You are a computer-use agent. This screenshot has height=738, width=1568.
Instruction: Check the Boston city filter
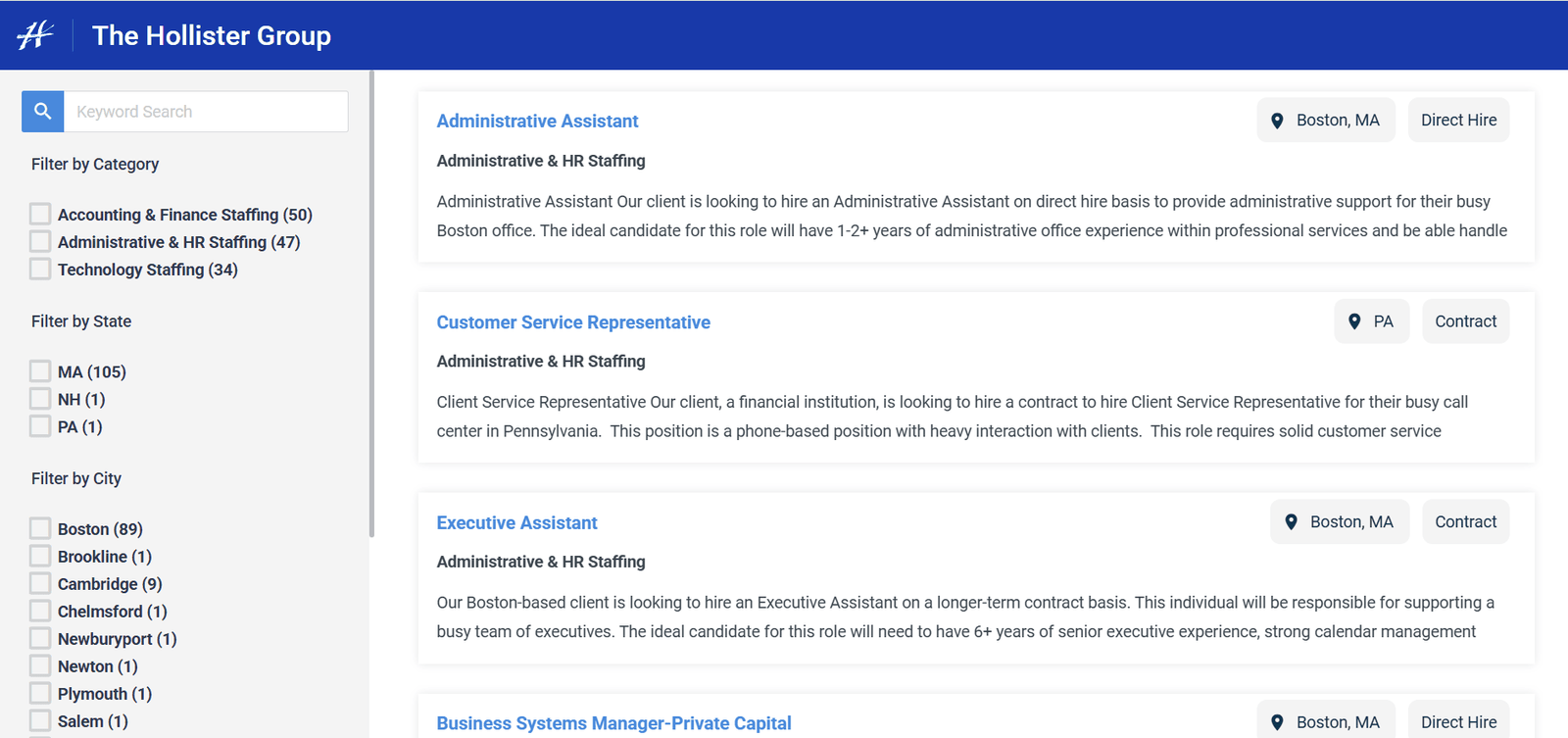(x=40, y=528)
